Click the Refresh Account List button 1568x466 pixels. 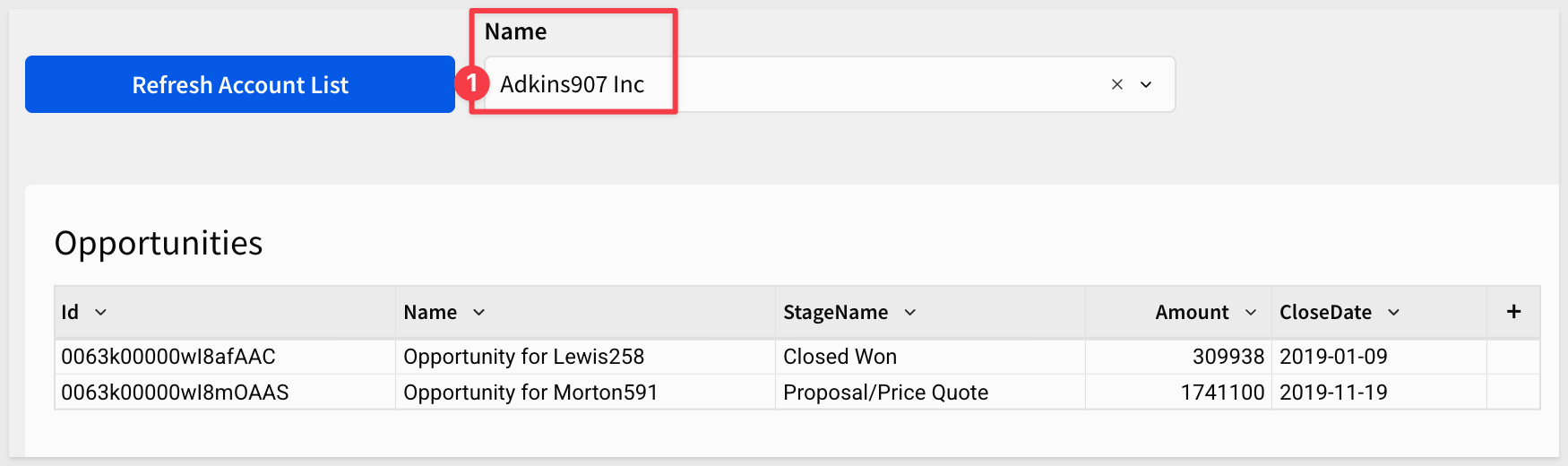(239, 84)
